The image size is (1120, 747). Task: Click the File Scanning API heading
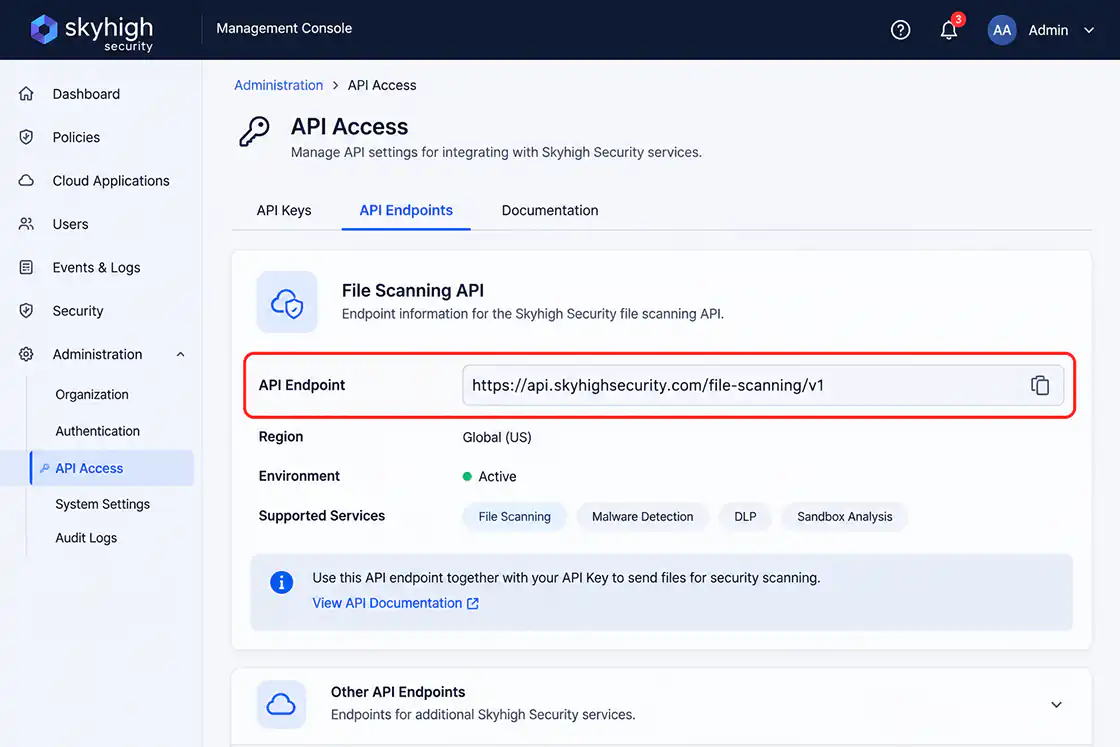coord(413,291)
